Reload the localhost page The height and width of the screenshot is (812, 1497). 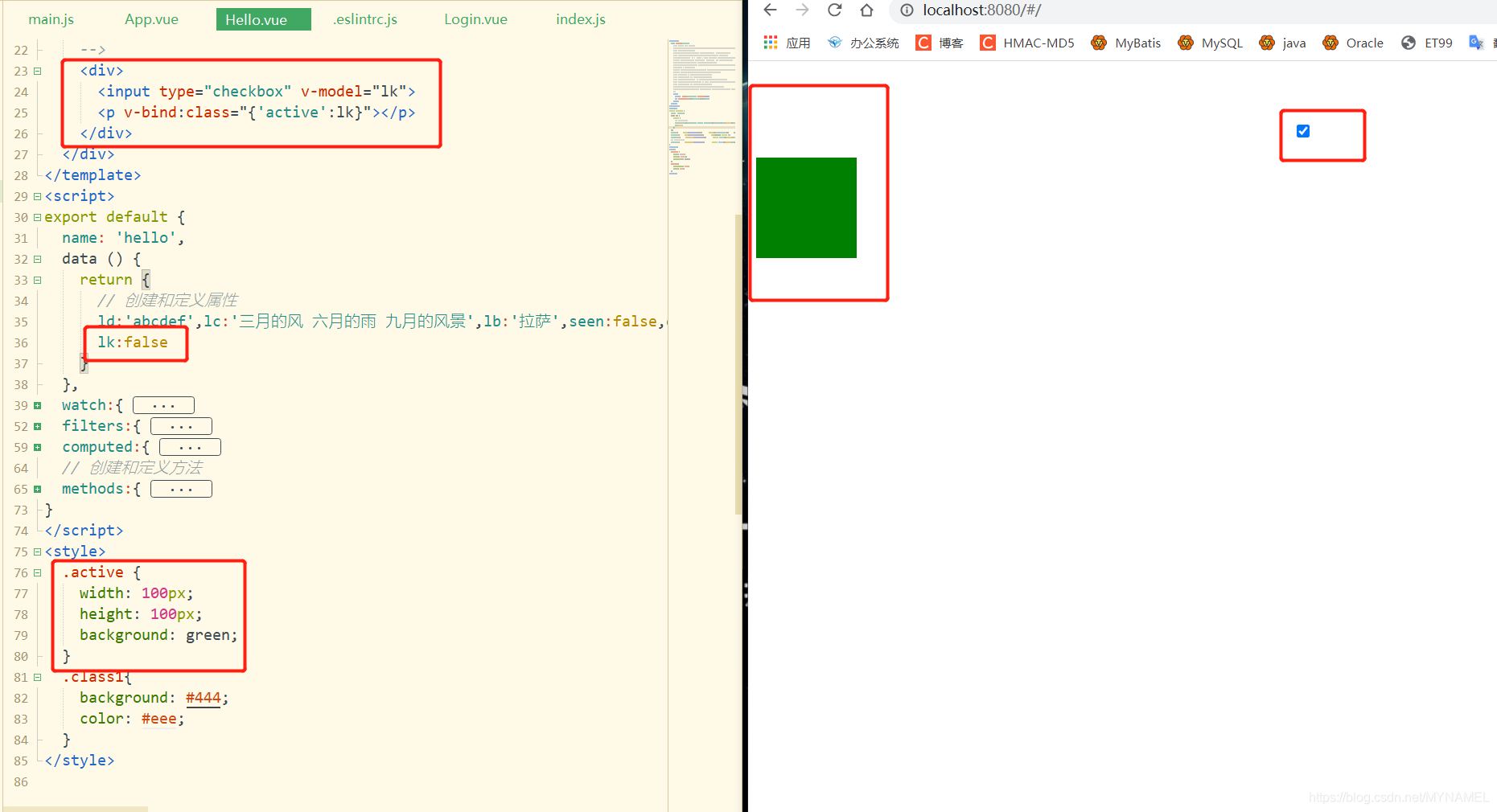click(834, 10)
